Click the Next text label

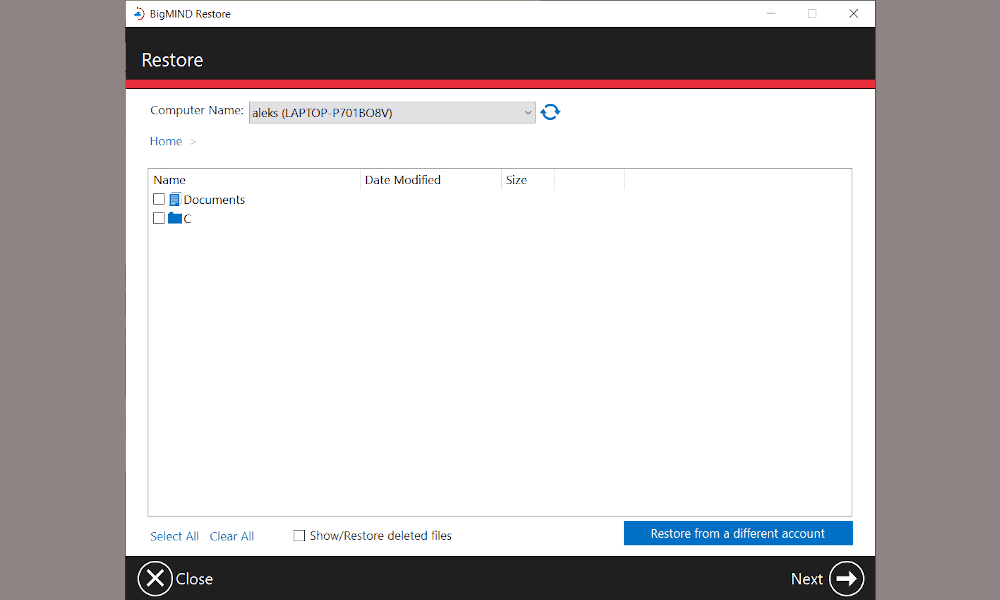click(x=807, y=579)
